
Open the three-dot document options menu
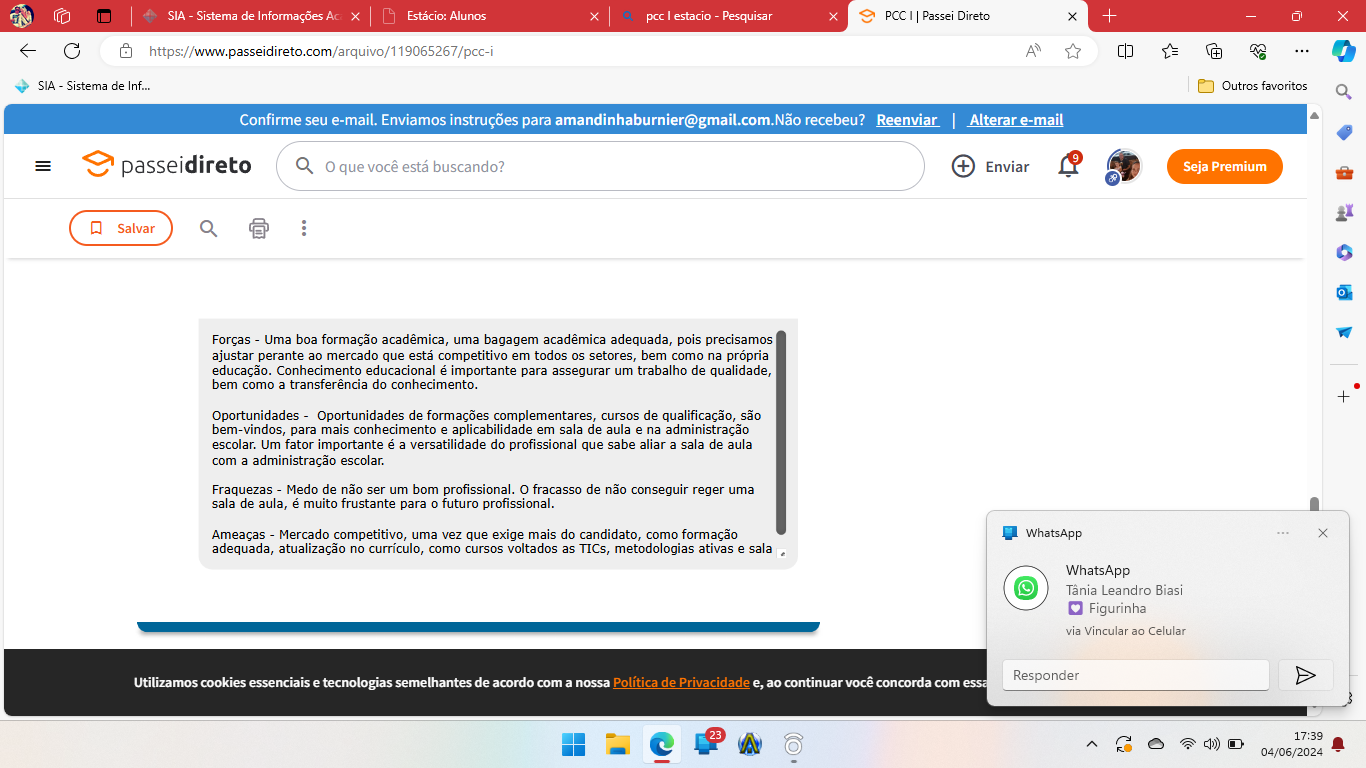coord(304,228)
